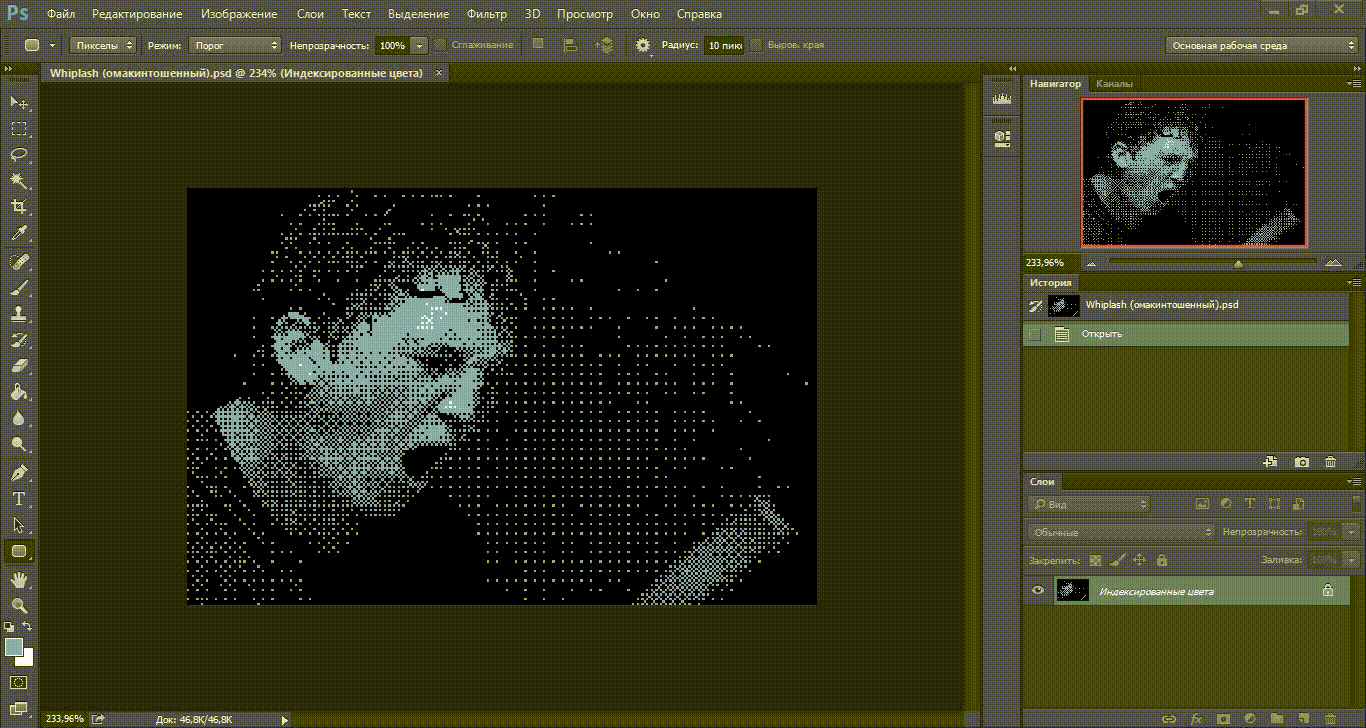The width and height of the screenshot is (1366, 728).
Task: Open the Режим Порог dropdown
Action: pyautogui.click(x=235, y=45)
